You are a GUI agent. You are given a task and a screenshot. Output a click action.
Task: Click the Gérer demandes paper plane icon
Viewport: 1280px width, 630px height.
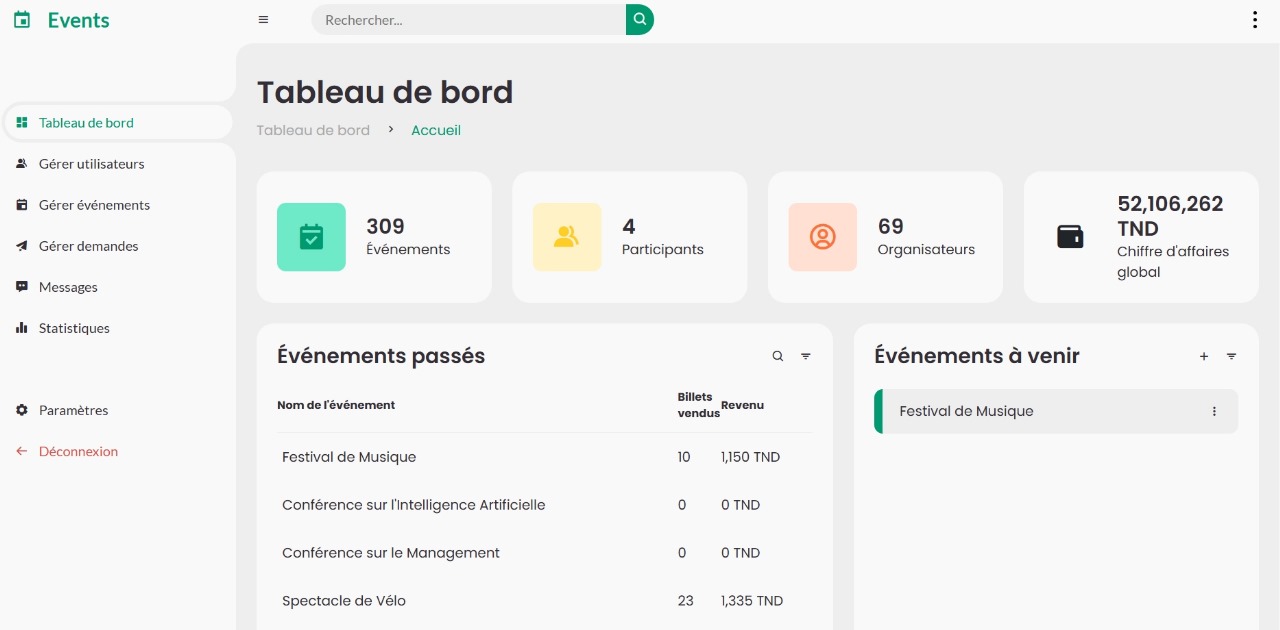(x=22, y=246)
